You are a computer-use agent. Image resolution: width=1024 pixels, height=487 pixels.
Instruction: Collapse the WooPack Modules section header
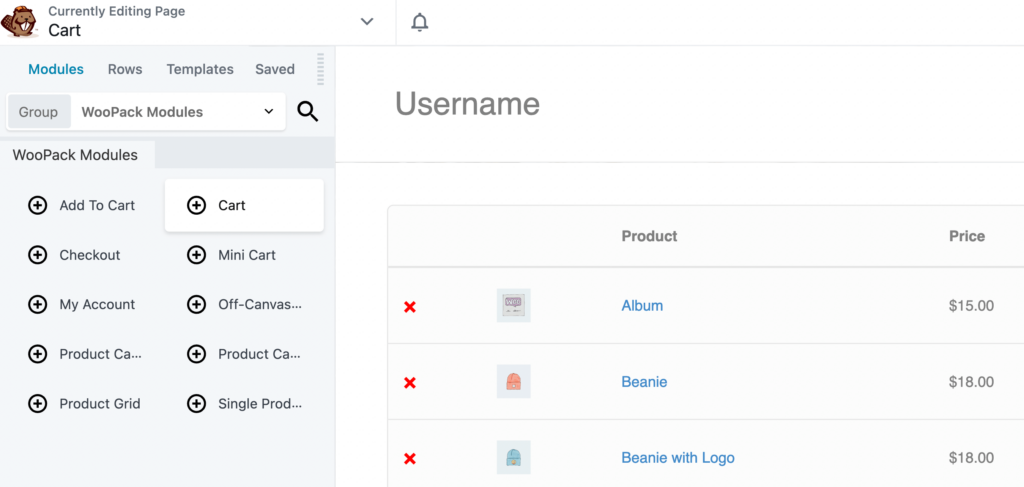click(x=75, y=155)
